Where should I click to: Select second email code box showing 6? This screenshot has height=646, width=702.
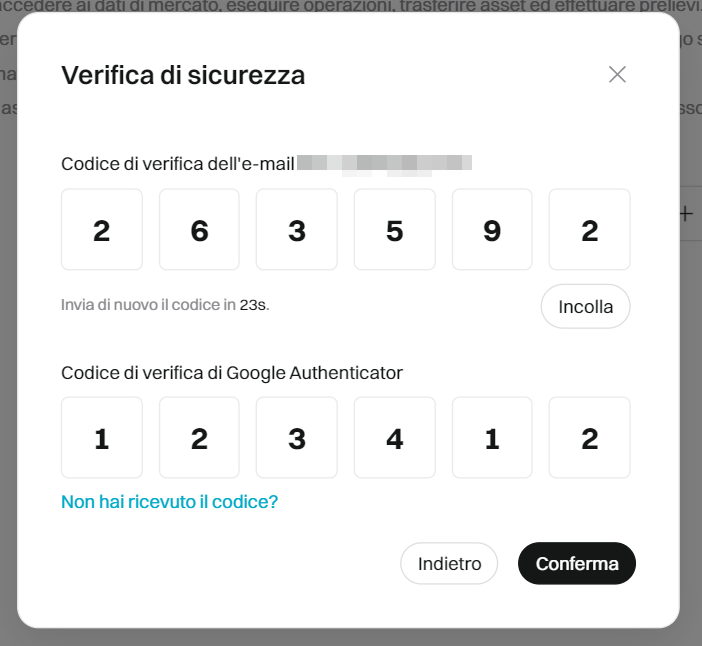point(199,230)
